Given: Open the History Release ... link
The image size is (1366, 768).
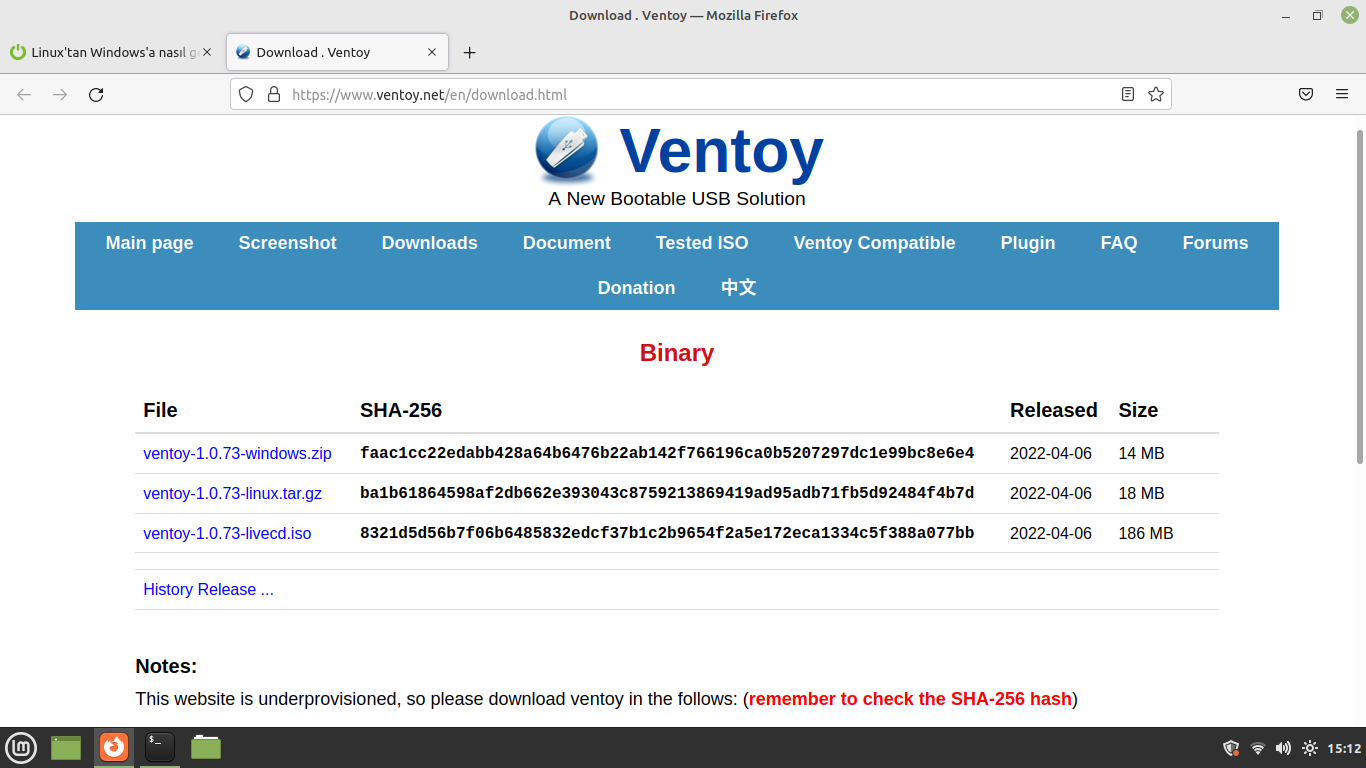Looking at the screenshot, I should point(208,589).
